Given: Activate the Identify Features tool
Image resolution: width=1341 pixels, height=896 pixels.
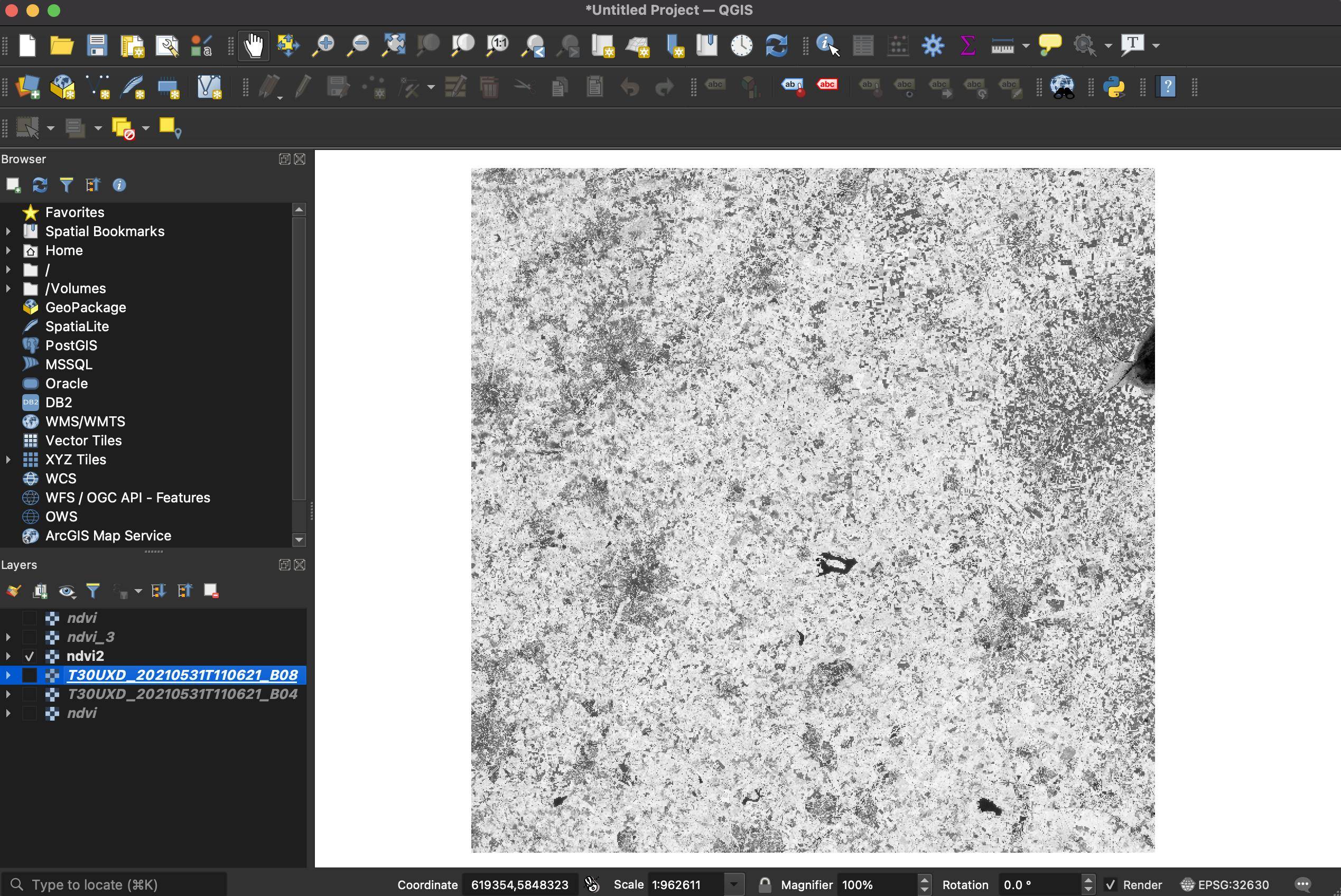Looking at the screenshot, I should 828,45.
